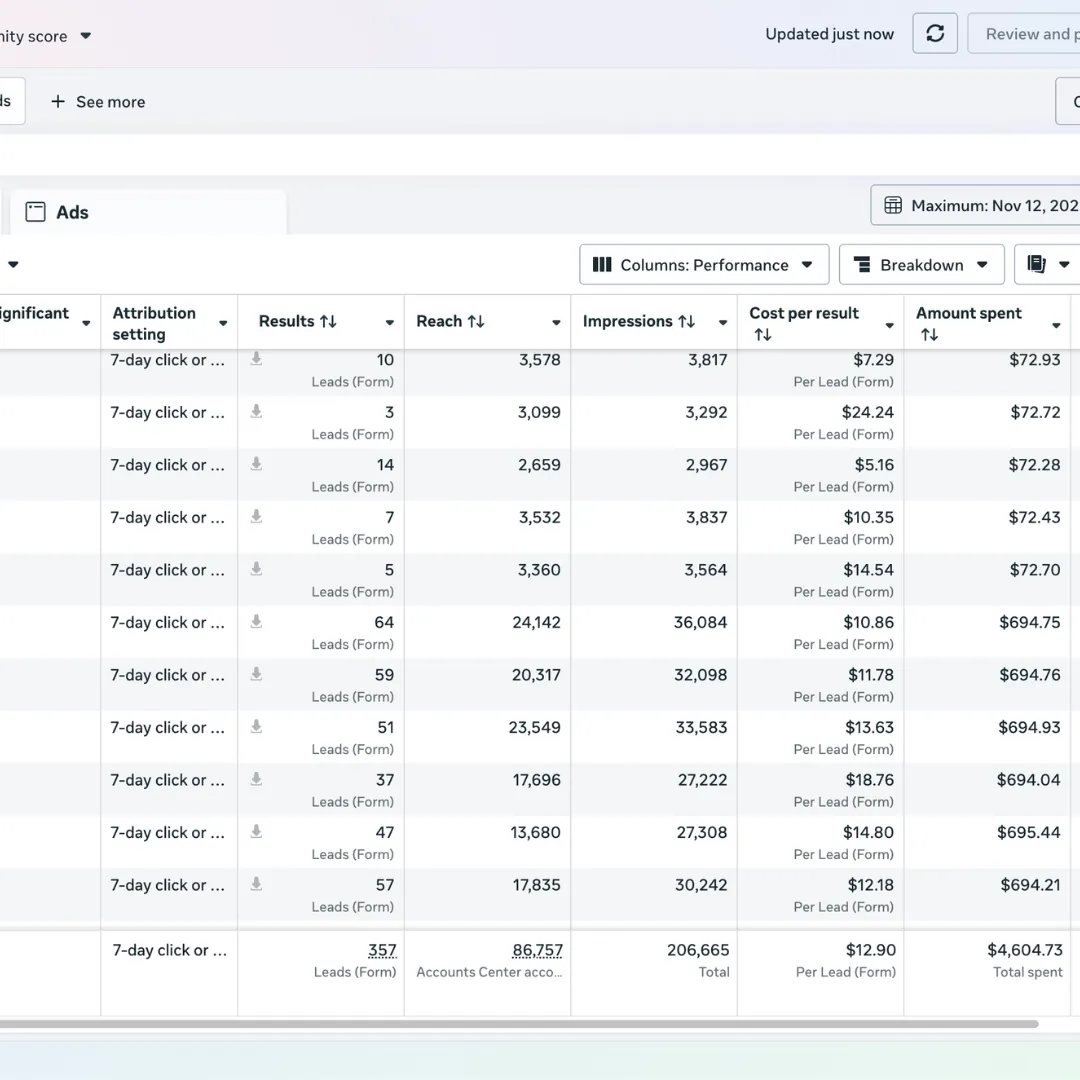Click See more button

(98, 102)
